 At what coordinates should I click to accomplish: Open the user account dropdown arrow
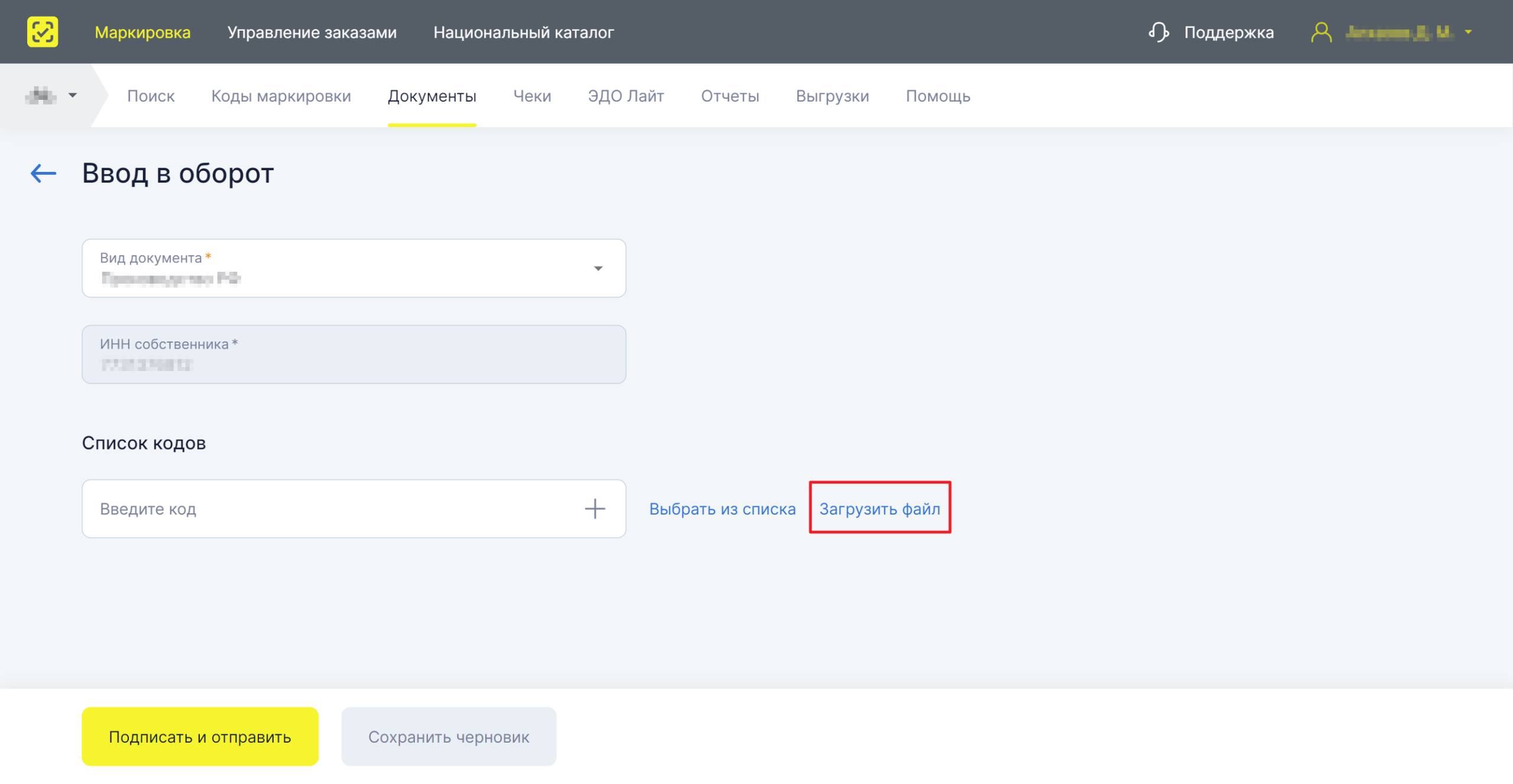[1468, 32]
